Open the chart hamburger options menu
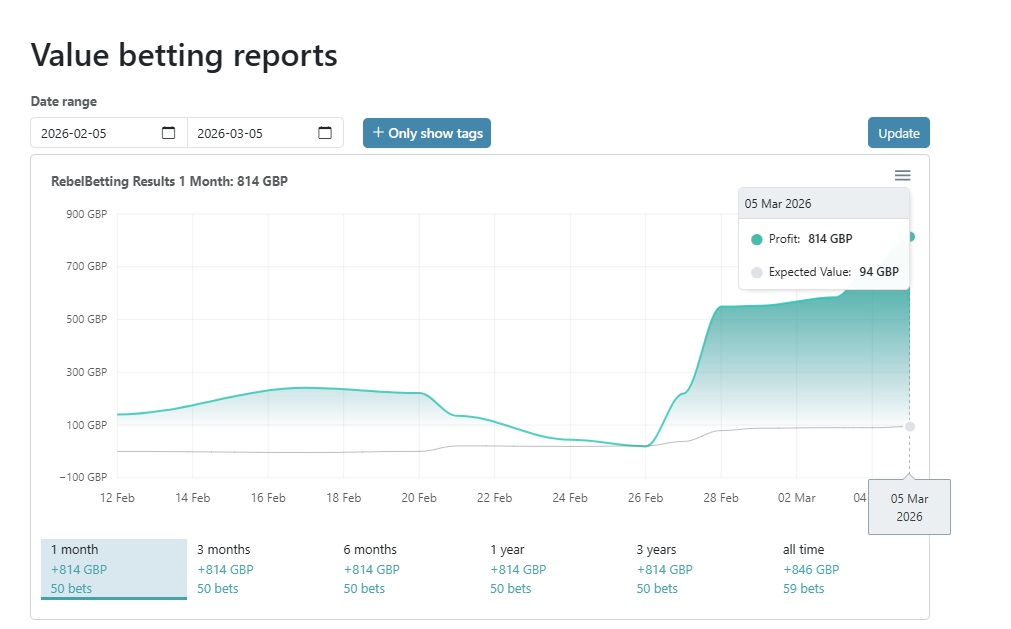This screenshot has width=1011, height=629. point(902,174)
